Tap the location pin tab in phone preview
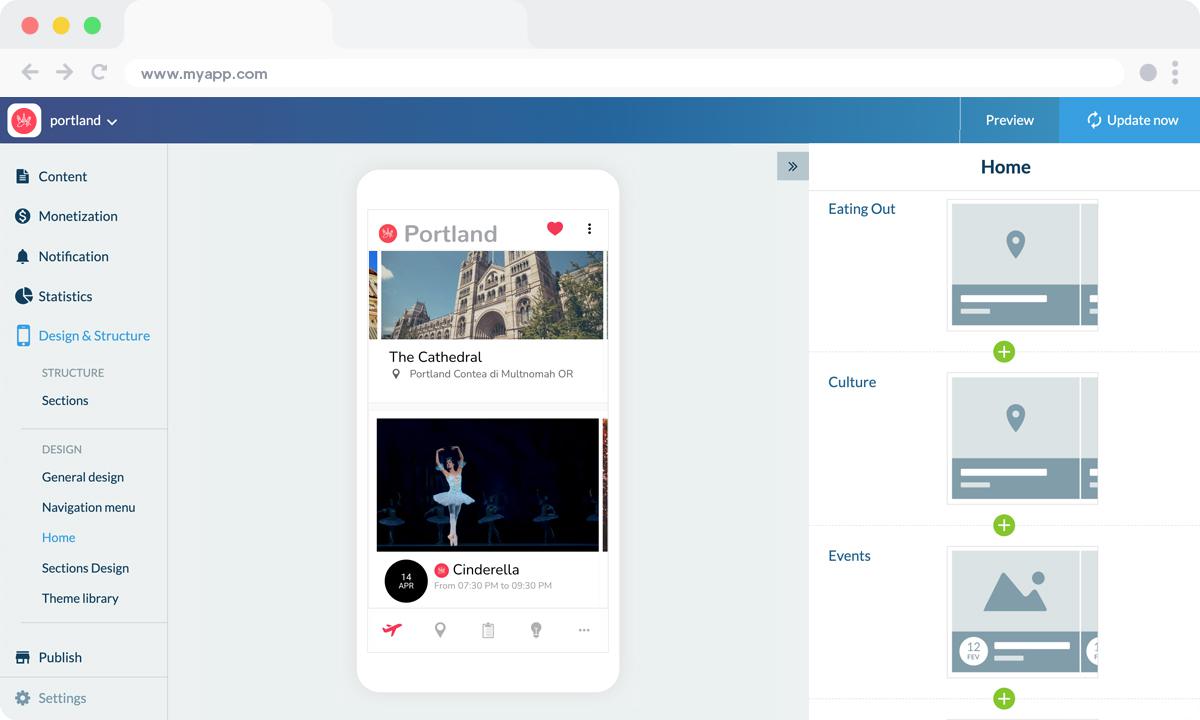The height and width of the screenshot is (720, 1200). [440, 630]
